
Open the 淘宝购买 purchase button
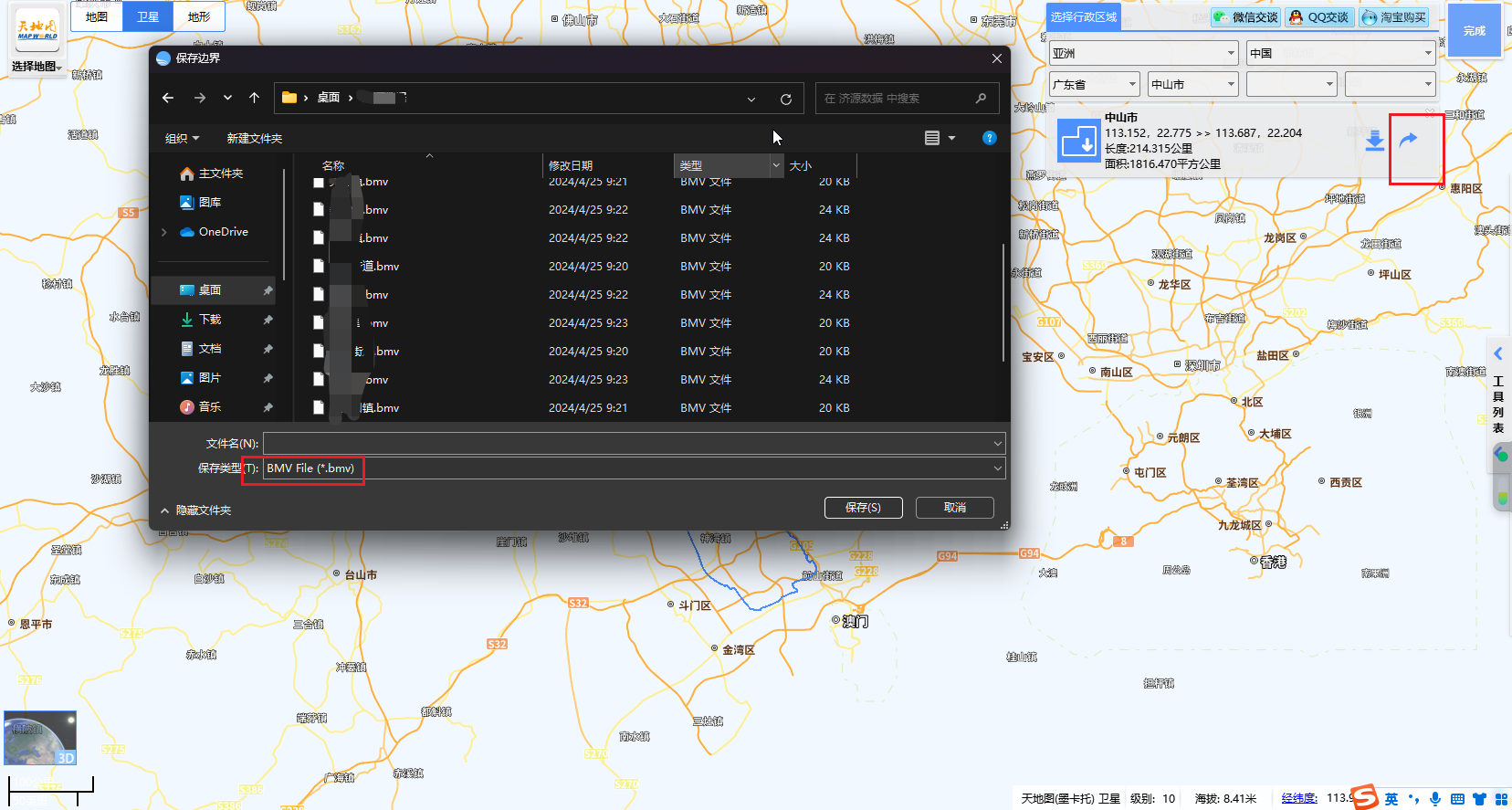pos(1394,17)
